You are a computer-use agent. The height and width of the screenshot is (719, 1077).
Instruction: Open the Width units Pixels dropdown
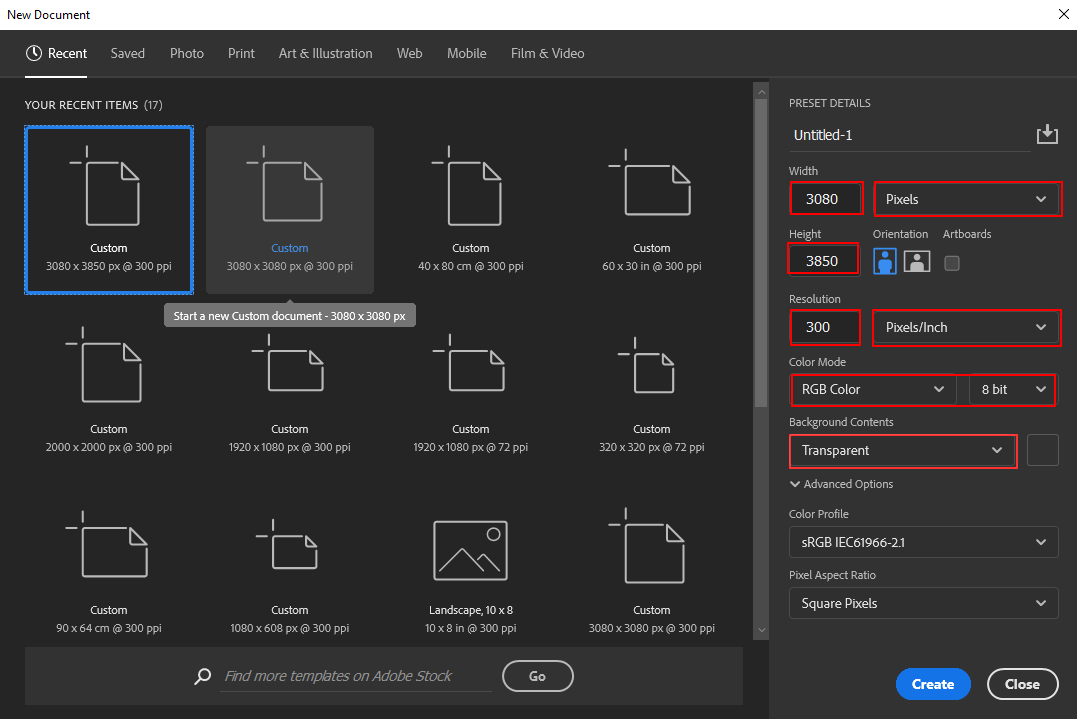tap(966, 199)
